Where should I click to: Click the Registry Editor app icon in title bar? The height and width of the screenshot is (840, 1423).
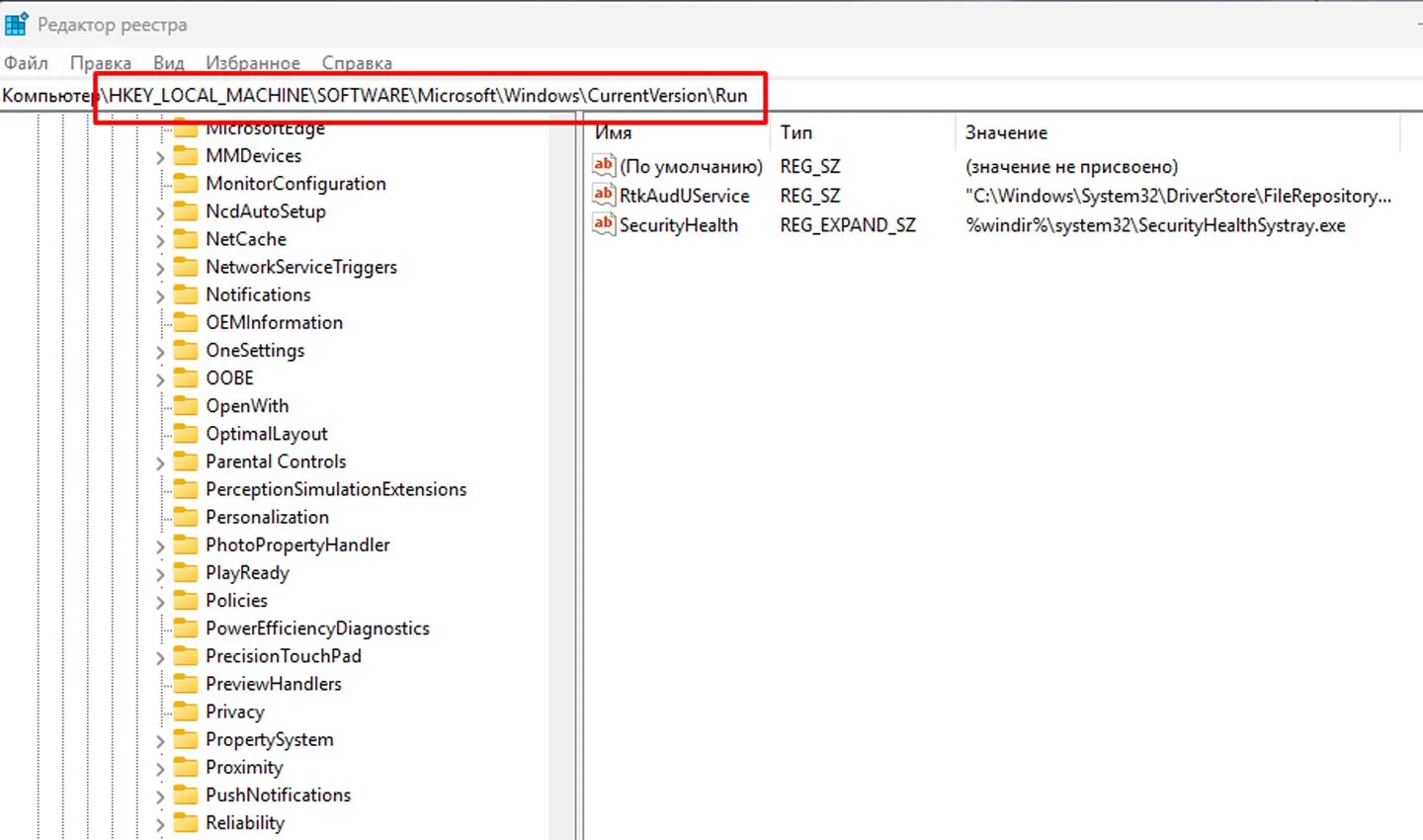17,24
